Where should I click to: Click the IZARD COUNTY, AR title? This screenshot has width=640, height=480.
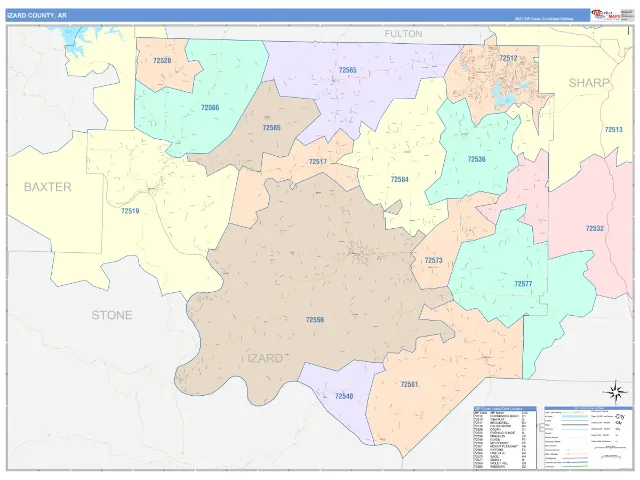point(37,16)
